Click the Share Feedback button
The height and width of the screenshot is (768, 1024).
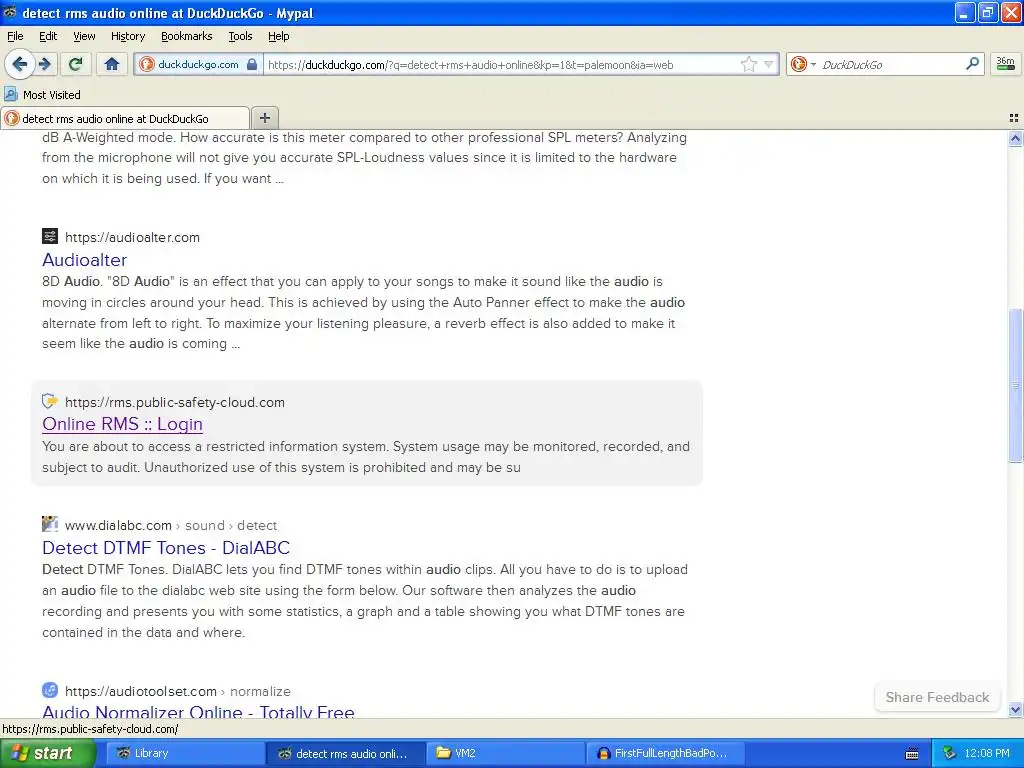pos(937,697)
